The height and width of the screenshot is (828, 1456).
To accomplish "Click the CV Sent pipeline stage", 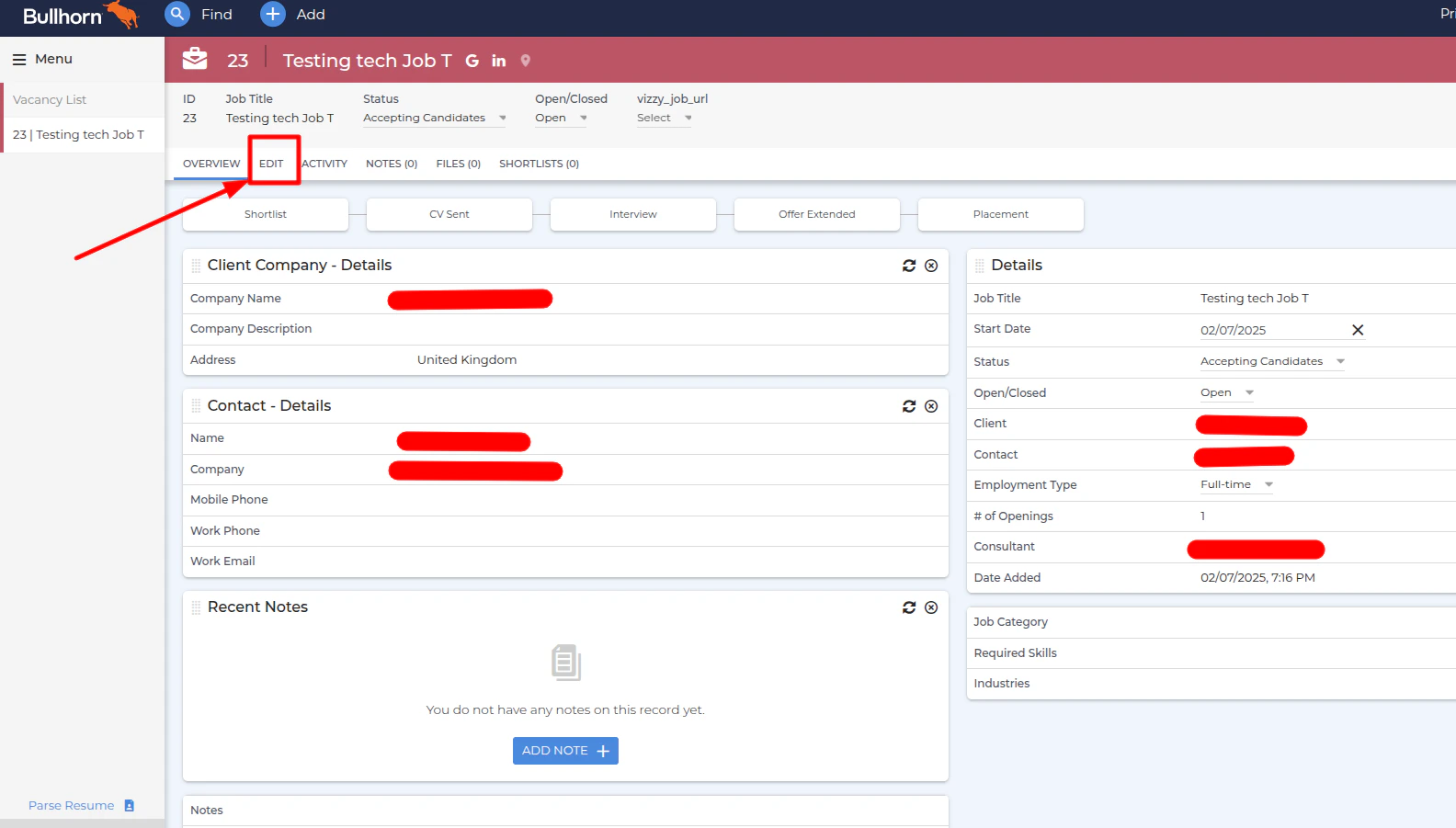I will tap(449, 214).
